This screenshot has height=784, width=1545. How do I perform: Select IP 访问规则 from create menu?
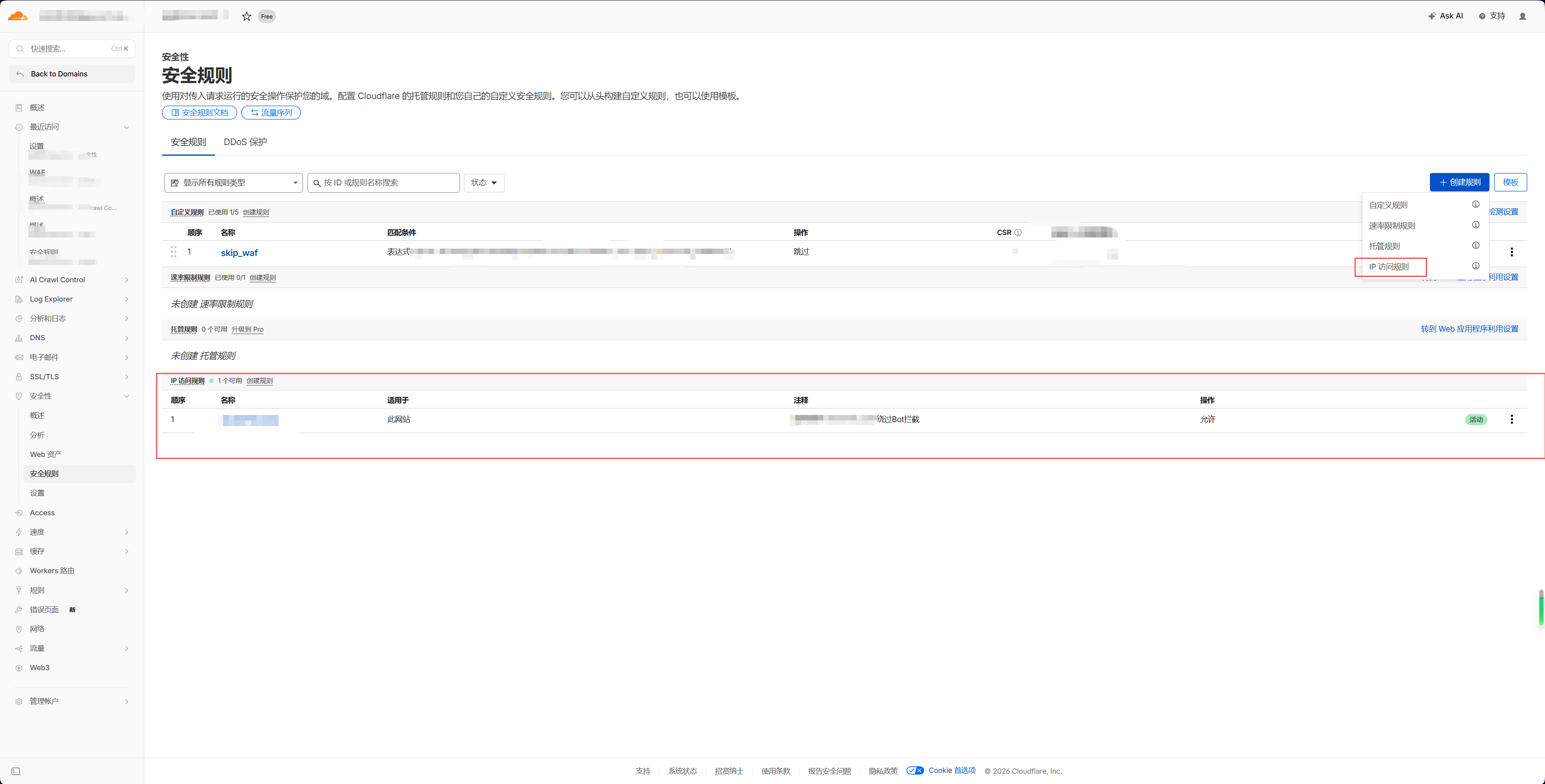click(x=1389, y=267)
